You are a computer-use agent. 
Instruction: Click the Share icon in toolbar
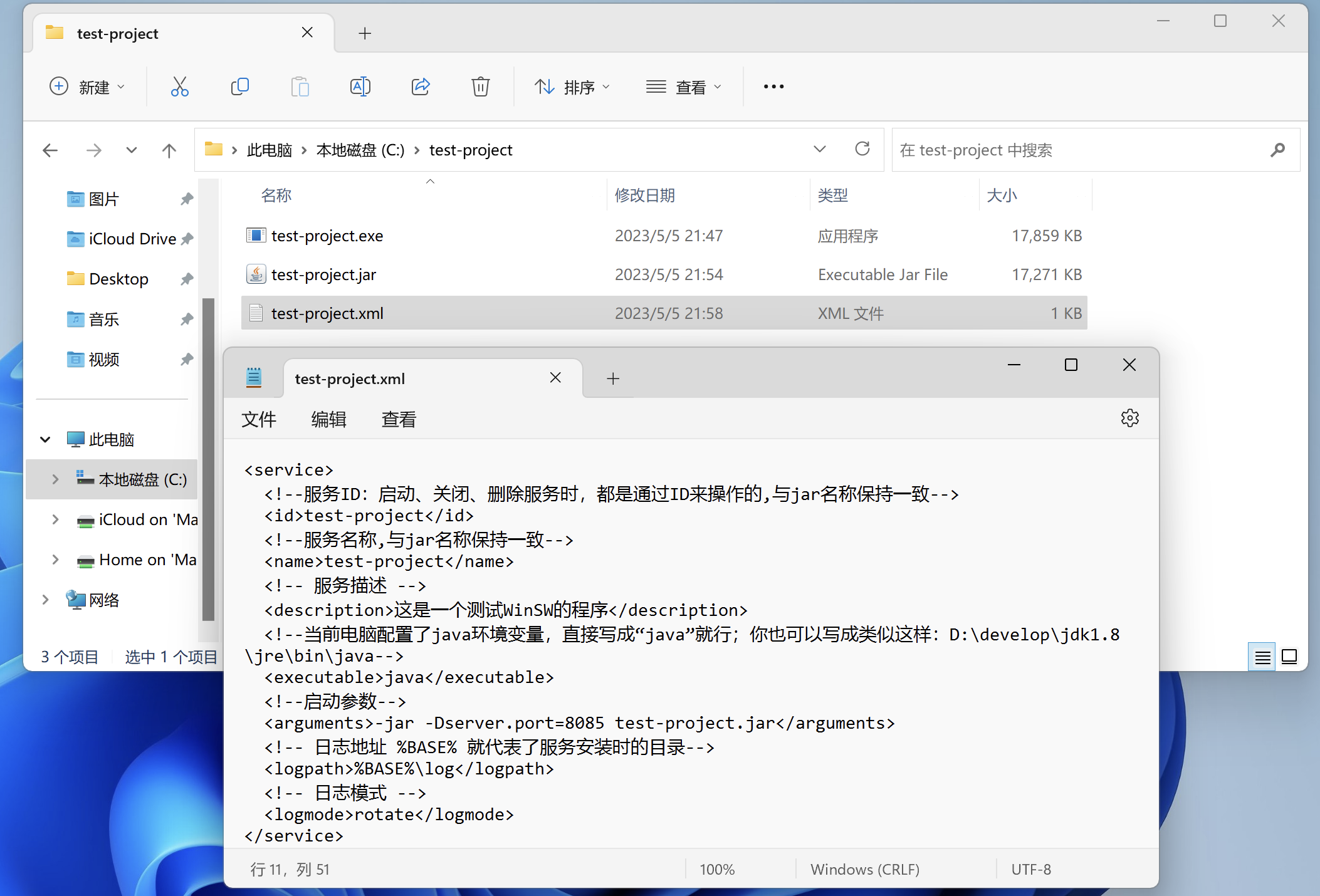pyautogui.click(x=420, y=86)
